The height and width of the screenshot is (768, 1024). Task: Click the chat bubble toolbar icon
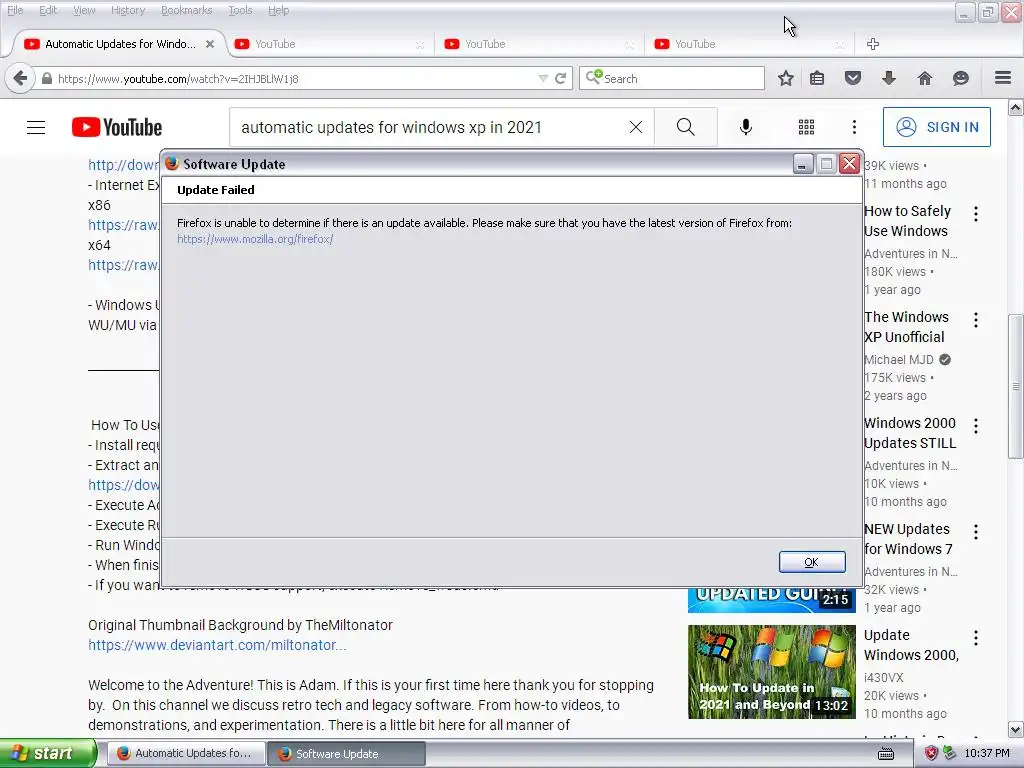pos(961,78)
